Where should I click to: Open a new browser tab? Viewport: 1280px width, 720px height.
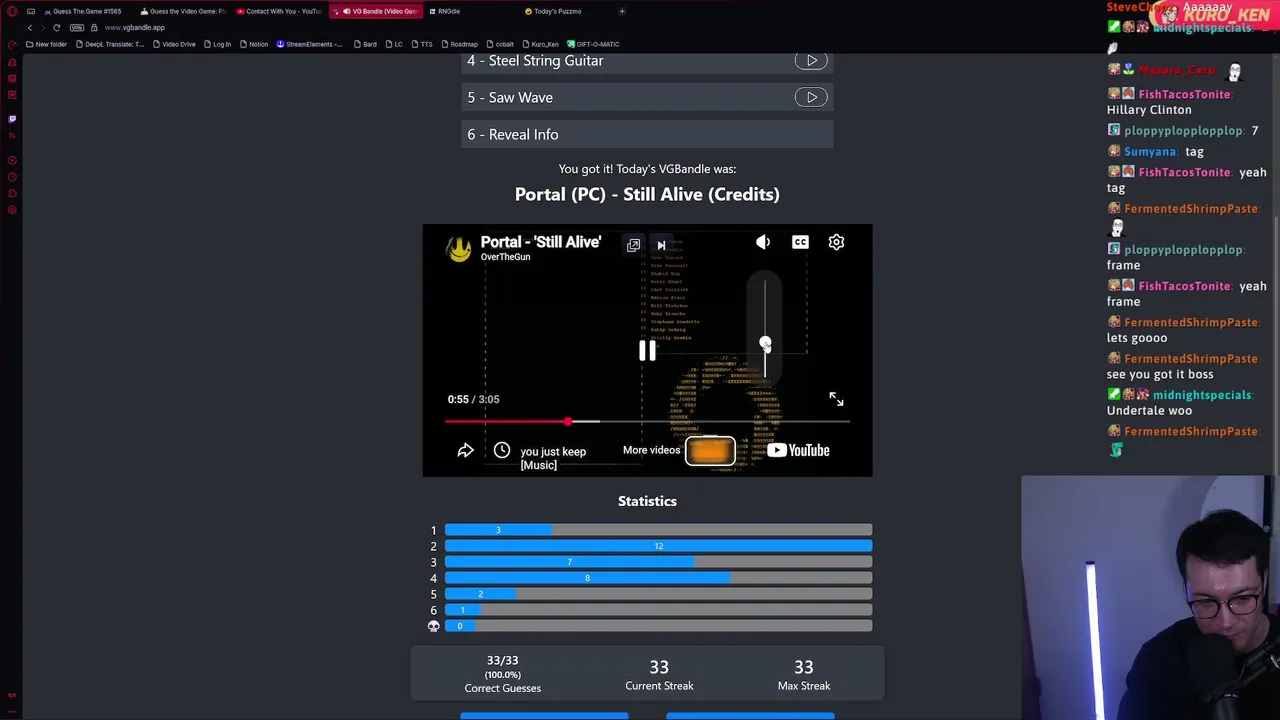coord(622,11)
